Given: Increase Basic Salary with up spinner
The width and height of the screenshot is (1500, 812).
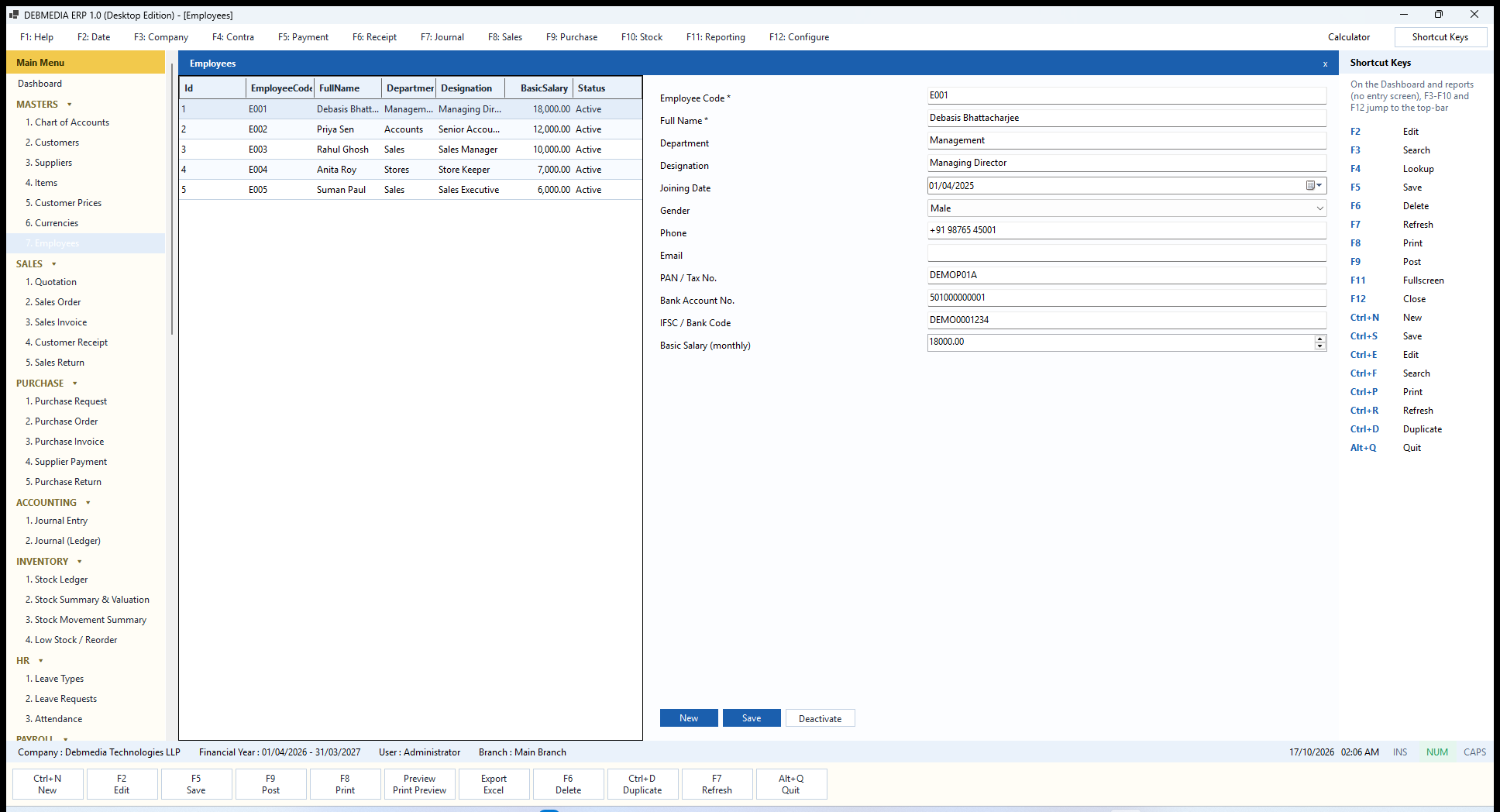Looking at the screenshot, I should 1319,339.
